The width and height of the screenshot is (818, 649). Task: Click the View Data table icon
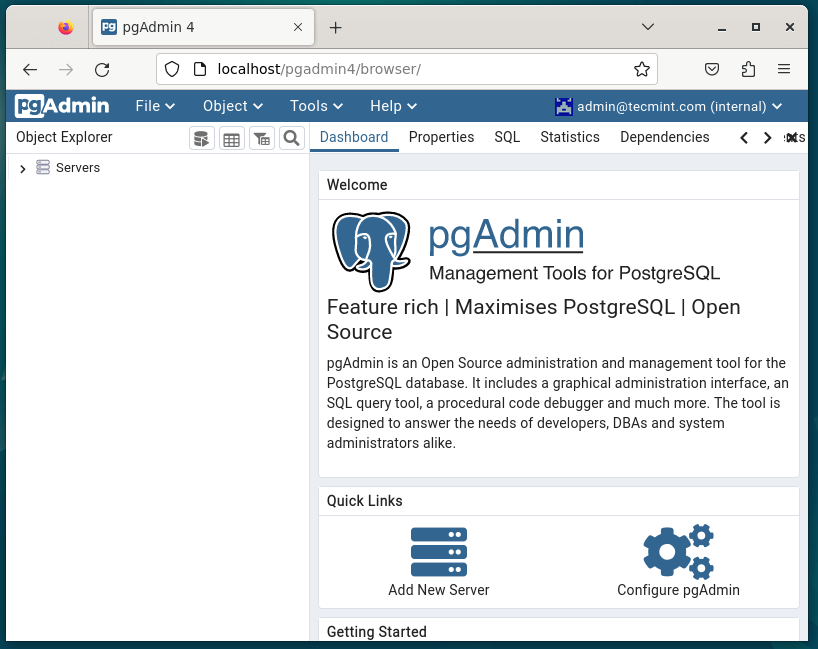click(232, 138)
